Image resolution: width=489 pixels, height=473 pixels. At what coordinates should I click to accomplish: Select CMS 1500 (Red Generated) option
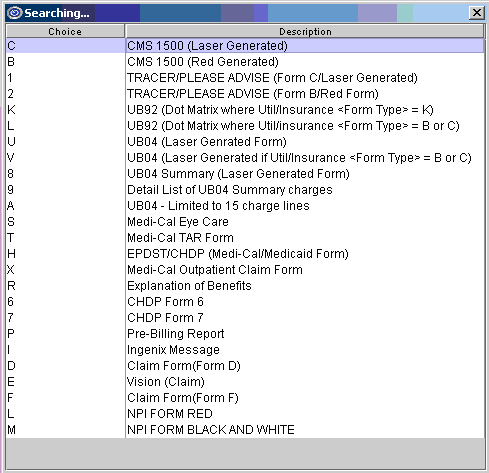coord(245,62)
